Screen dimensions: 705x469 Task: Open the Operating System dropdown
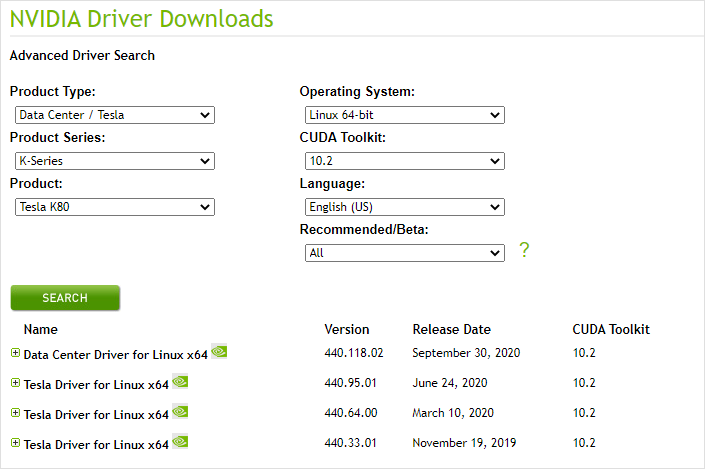tap(405, 115)
